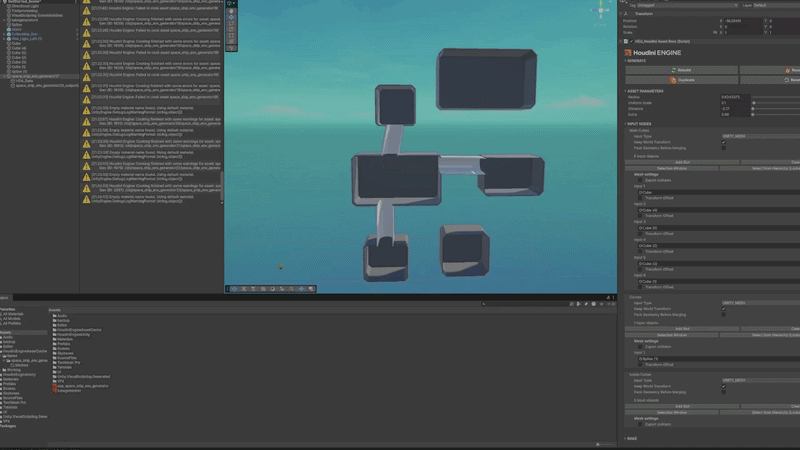Select All Materials under Favorites
The height and width of the screenshot is (450, 800).
point(13,314)
